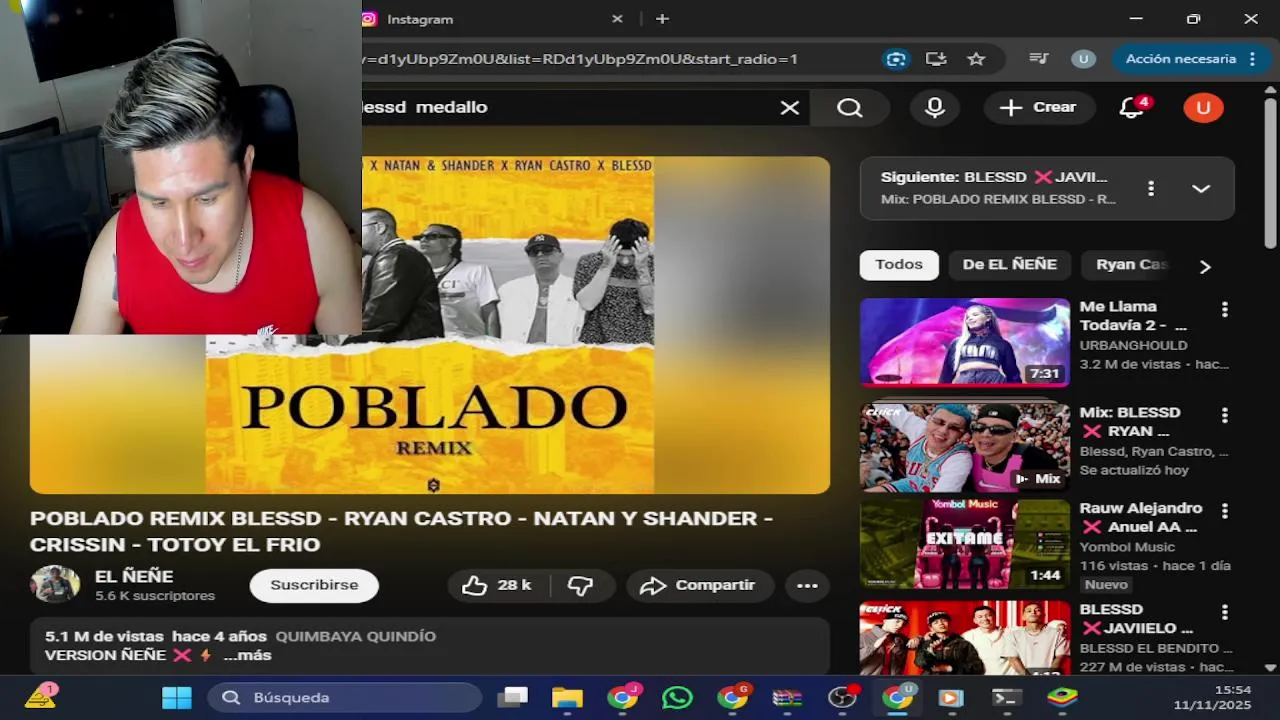Select the Todos filter chip
The image size is (1280, 720).
899,265
